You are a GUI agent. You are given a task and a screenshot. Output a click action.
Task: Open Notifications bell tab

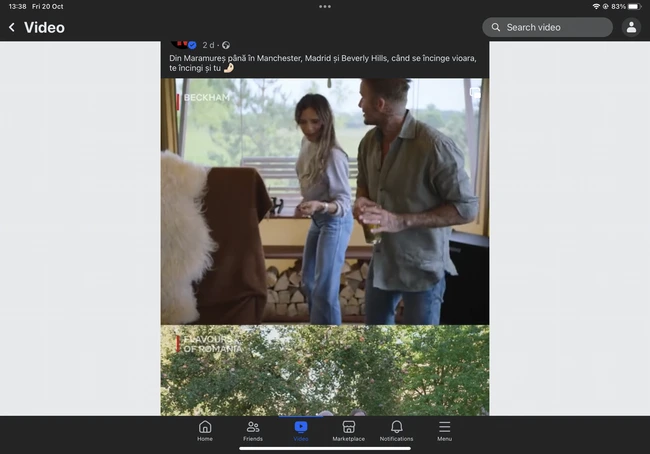(x=396, y=431)
